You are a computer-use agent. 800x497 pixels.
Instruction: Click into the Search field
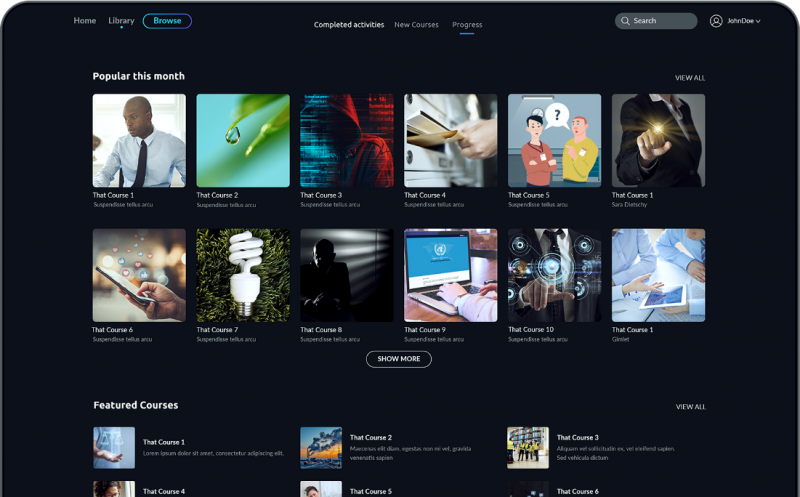point(656,21)
